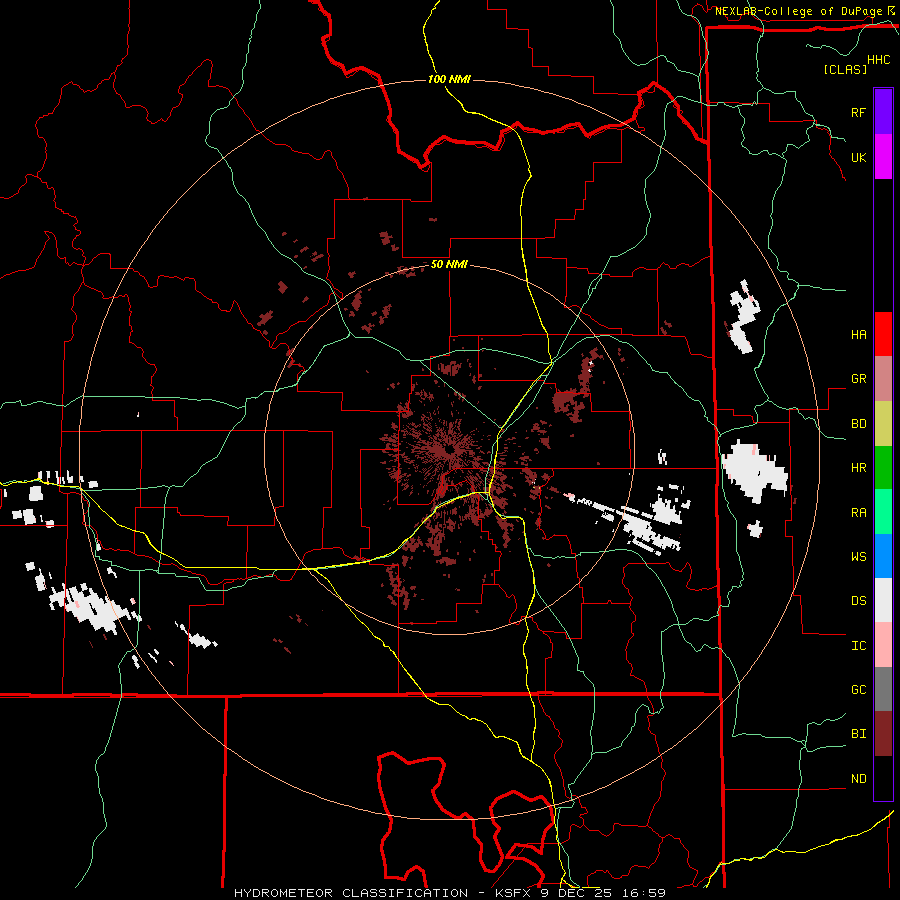Select the white DS legend swatch

(883, 600)
